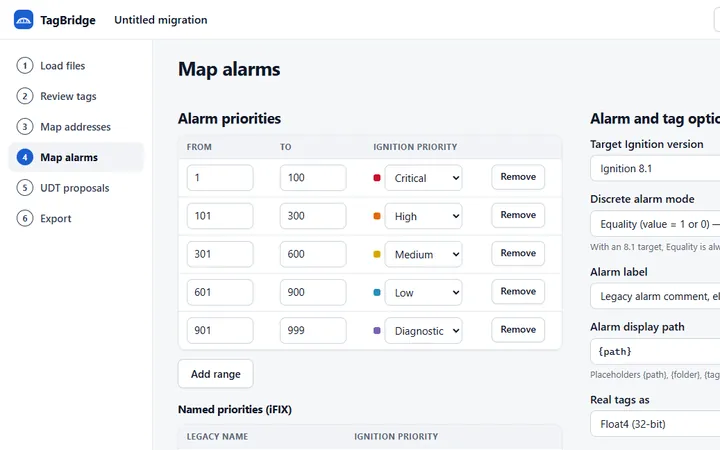
Task: Click the blue Low color swatch
Action: (x=377, y=292)
